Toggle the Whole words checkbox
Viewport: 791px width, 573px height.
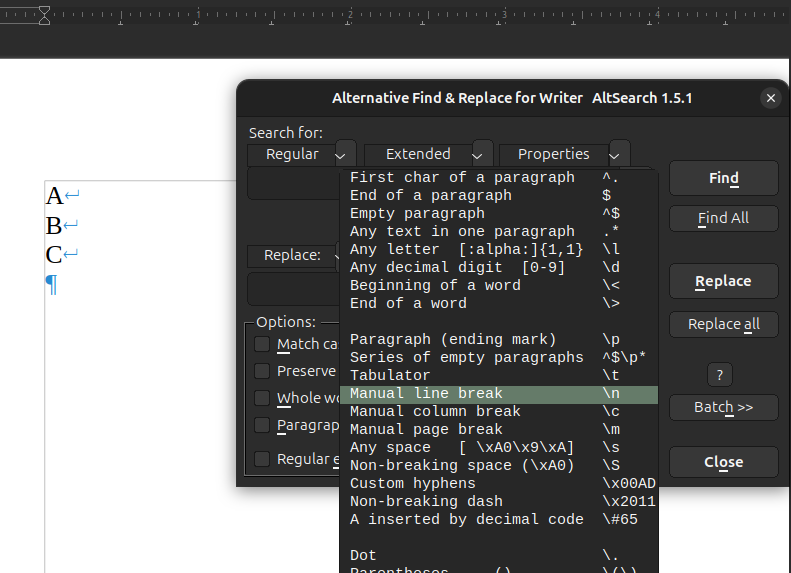(262, 398)
